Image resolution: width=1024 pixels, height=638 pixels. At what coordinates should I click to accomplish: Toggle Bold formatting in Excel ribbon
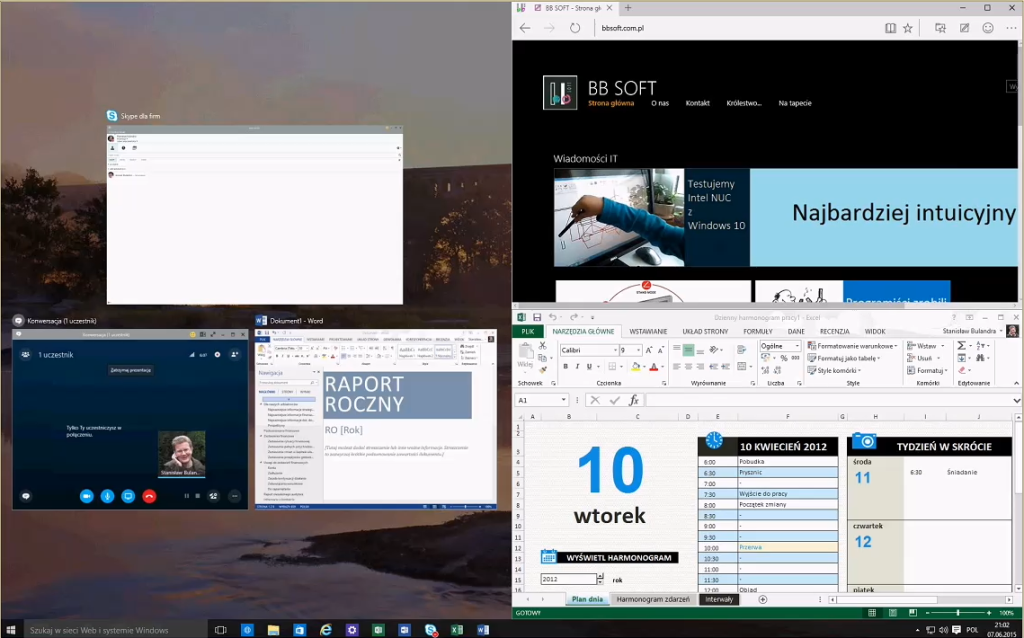click(x=565, y=367)
